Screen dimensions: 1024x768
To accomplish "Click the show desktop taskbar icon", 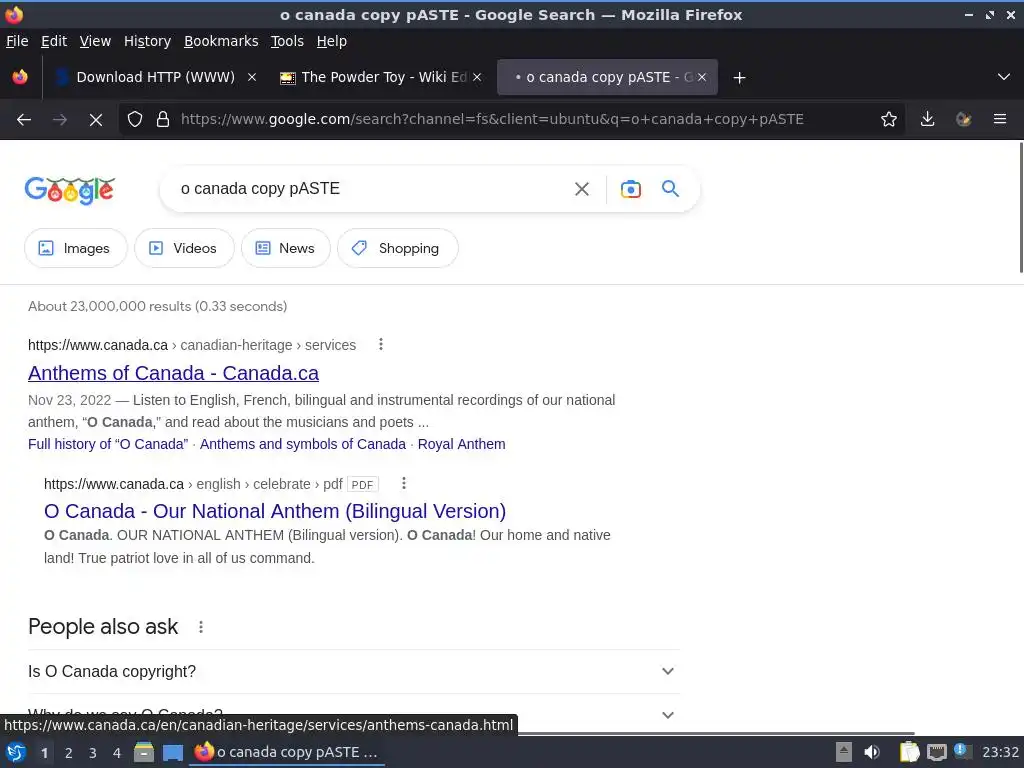I will pos(172,752).
